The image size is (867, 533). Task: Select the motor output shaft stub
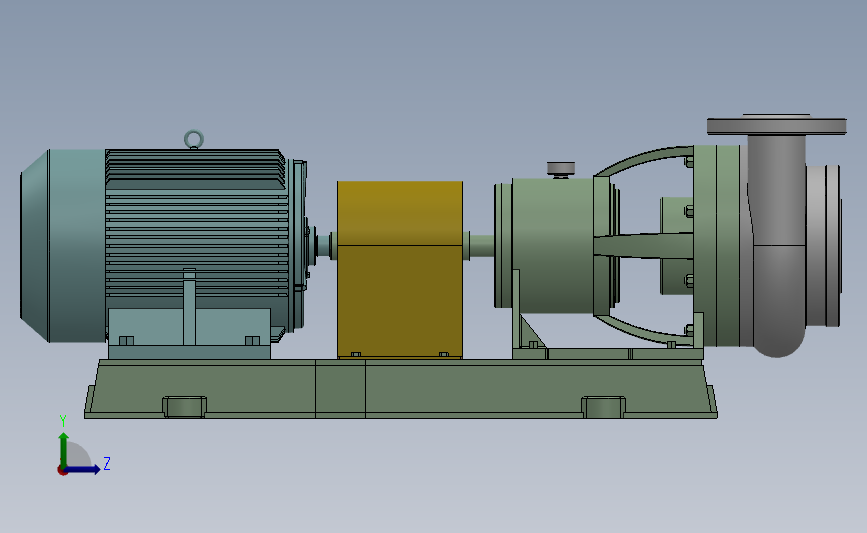[325, 245]
